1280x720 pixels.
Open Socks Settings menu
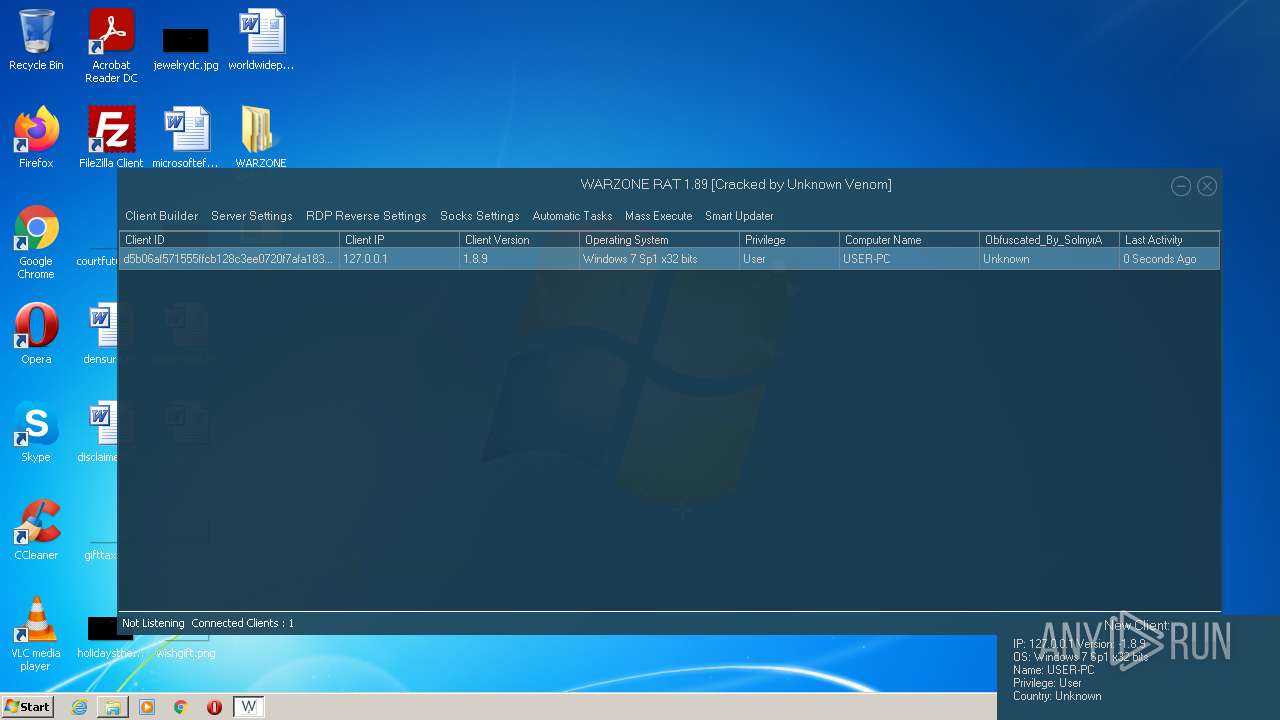479,216
